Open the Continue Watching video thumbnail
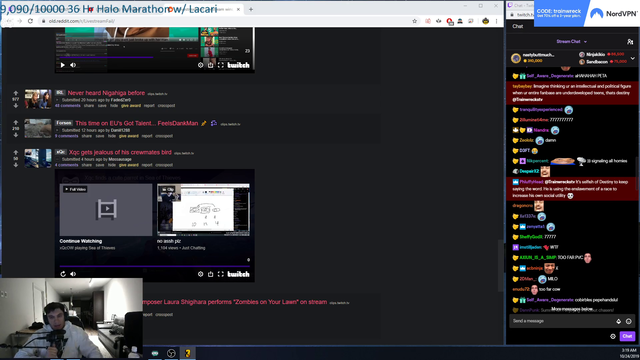This screenshot has width=640, height=360. [106, 209]
